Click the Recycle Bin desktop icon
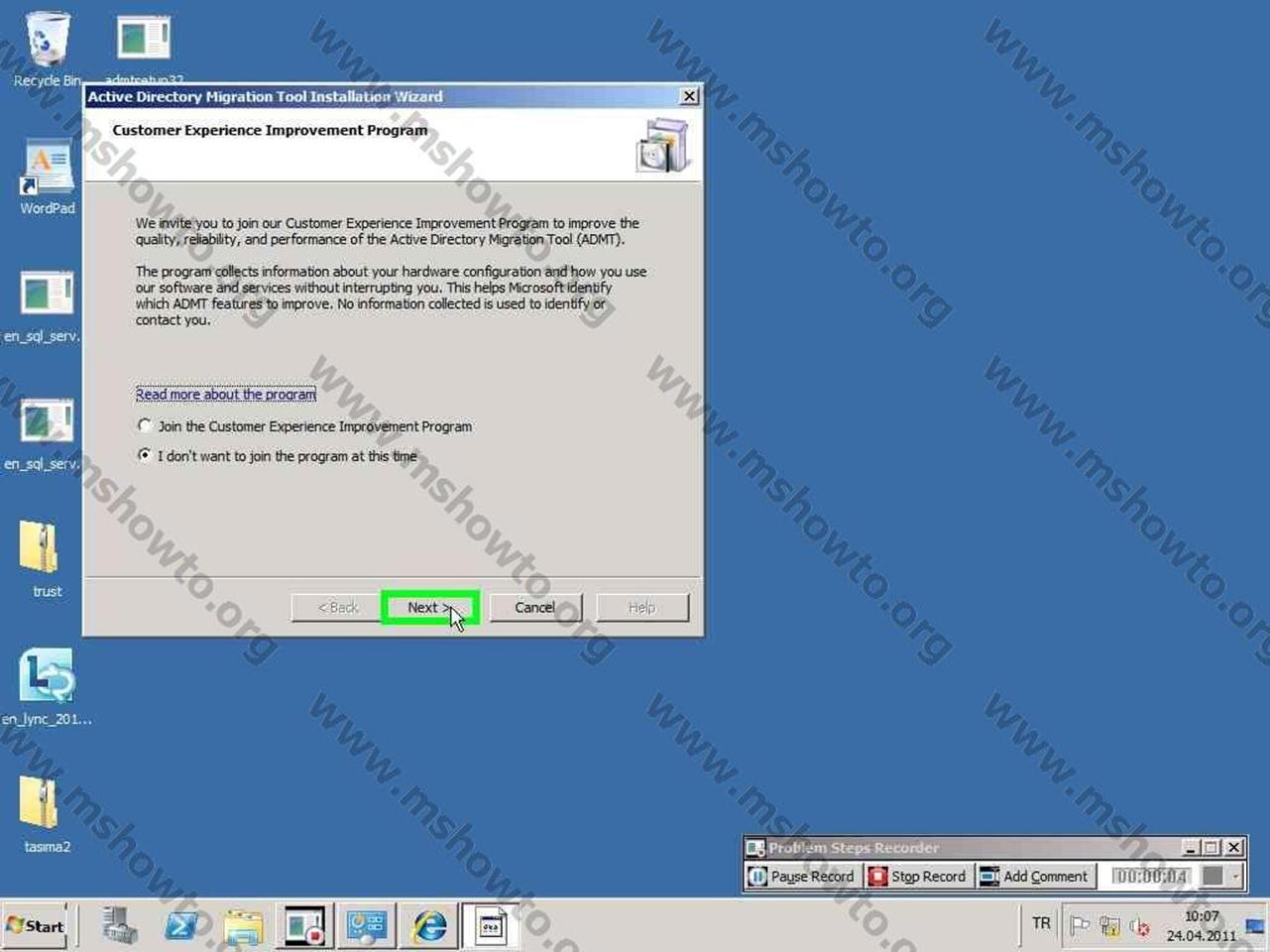1270x952 pixels. click(46, 50)
